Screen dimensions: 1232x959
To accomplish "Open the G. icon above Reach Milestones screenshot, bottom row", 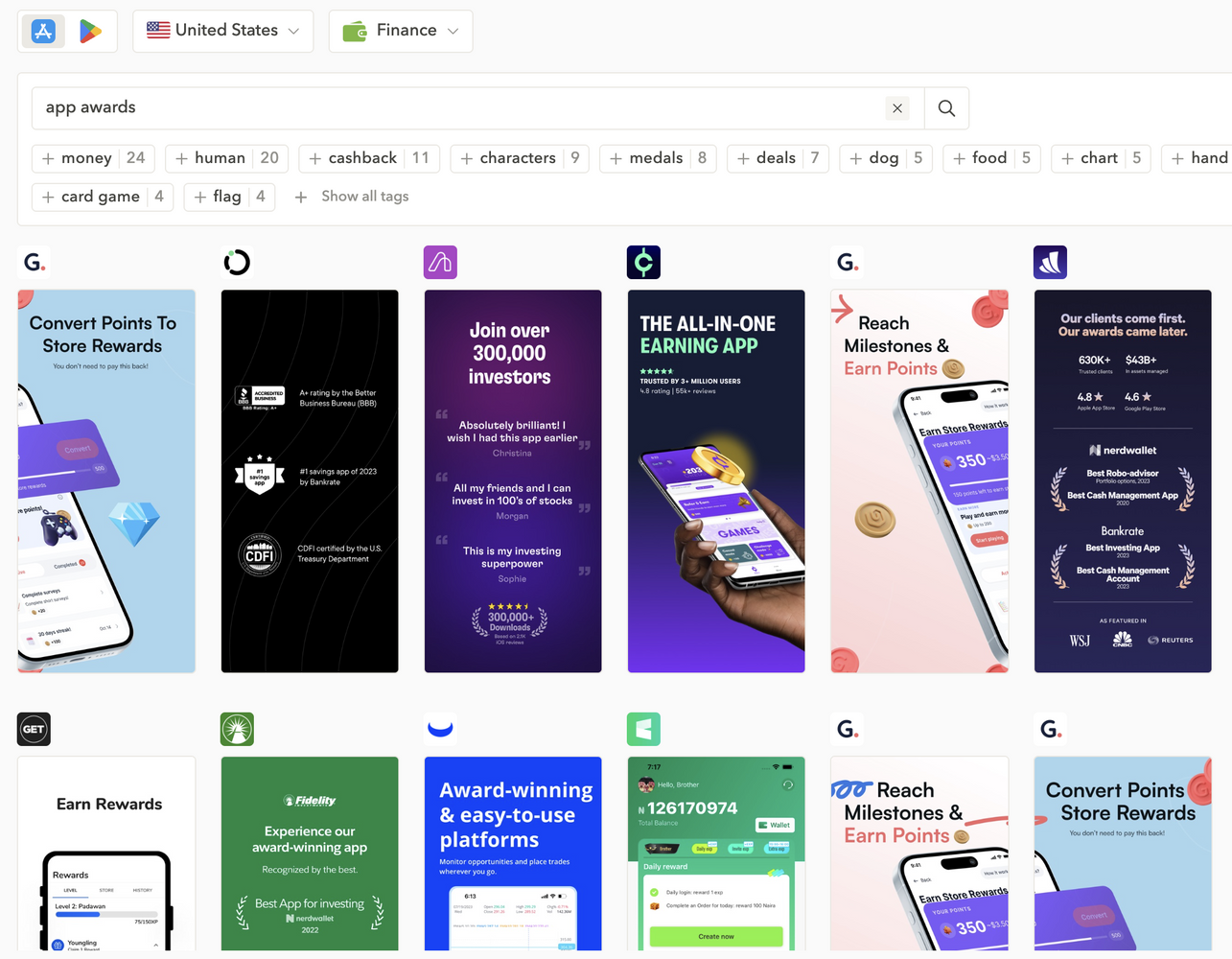I will [848, 729].
